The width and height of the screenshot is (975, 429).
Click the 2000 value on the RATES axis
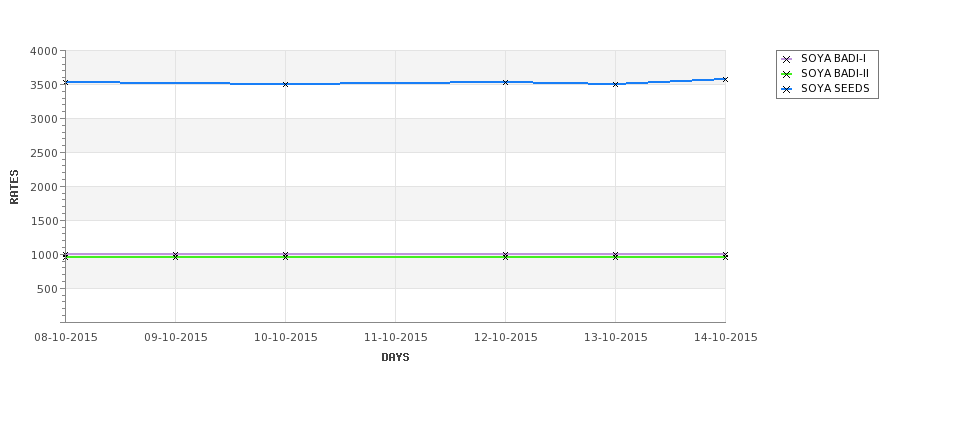click(x=44, y=187)
